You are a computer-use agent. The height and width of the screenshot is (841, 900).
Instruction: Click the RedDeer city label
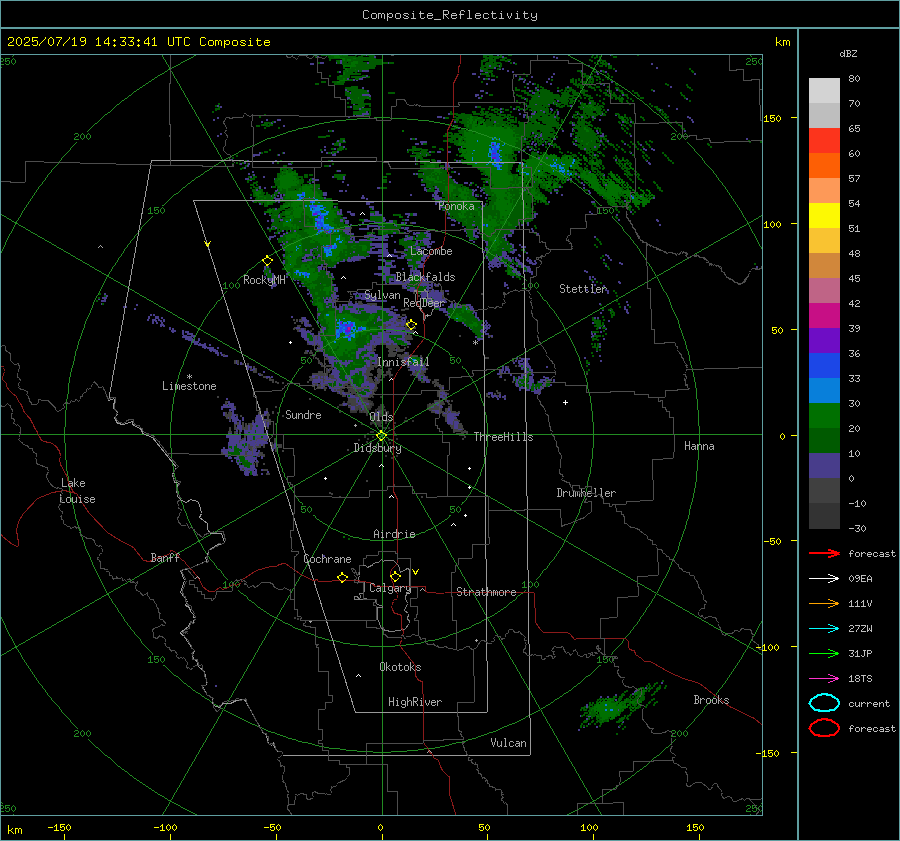click(424, 303)
